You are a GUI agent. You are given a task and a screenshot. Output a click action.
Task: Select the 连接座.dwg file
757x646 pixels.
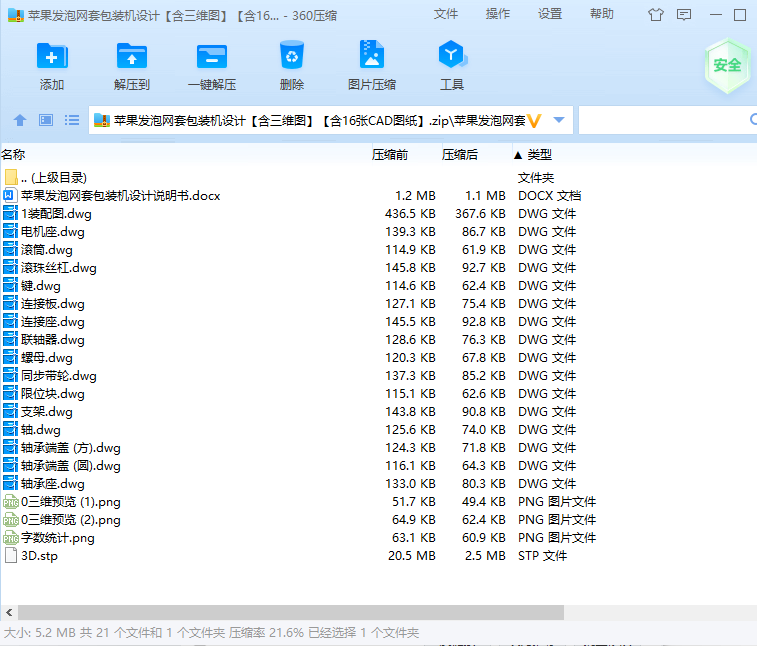click(378, 322)
